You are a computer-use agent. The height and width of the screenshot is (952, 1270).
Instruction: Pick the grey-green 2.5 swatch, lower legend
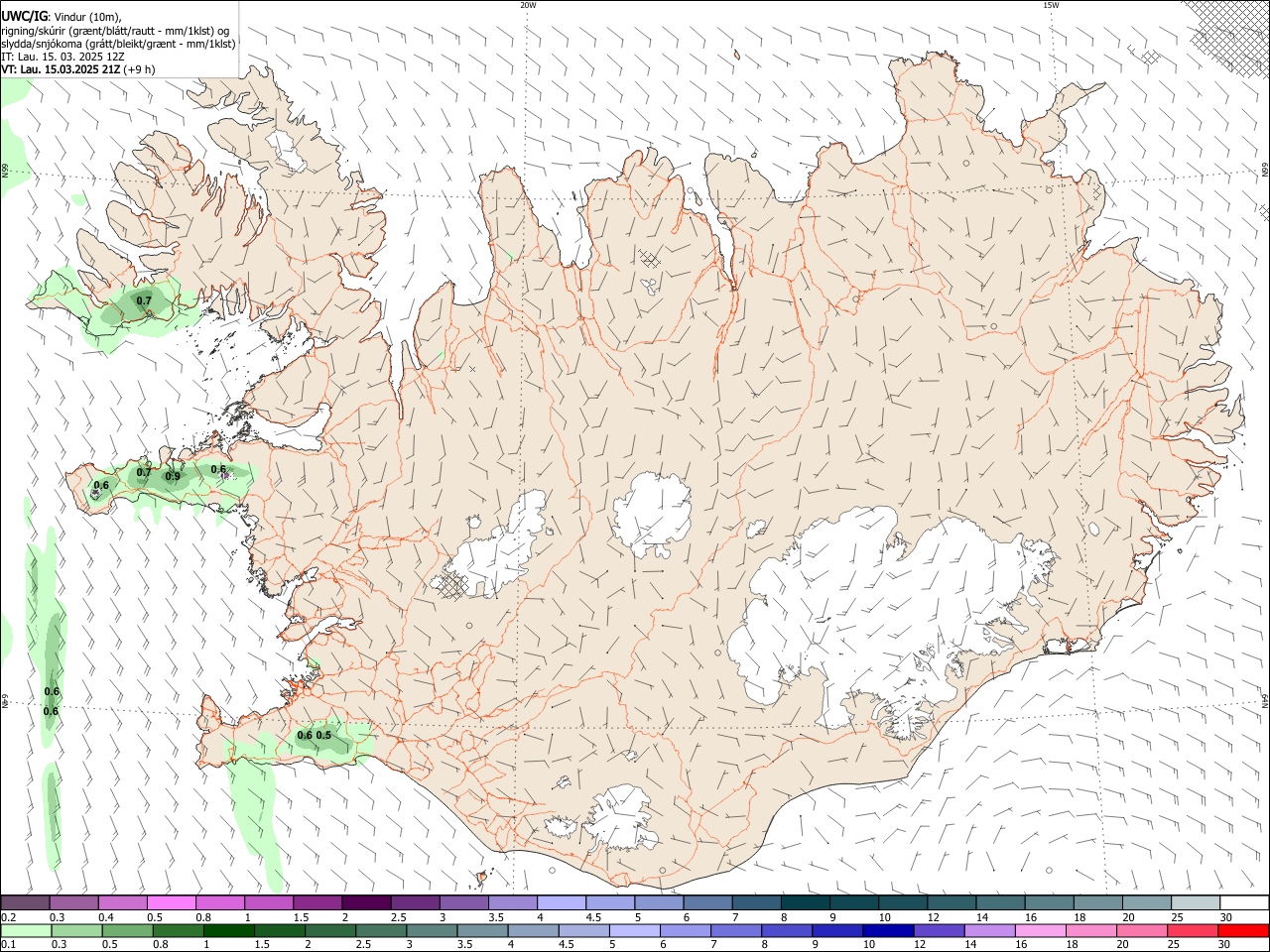pos(381,930)
